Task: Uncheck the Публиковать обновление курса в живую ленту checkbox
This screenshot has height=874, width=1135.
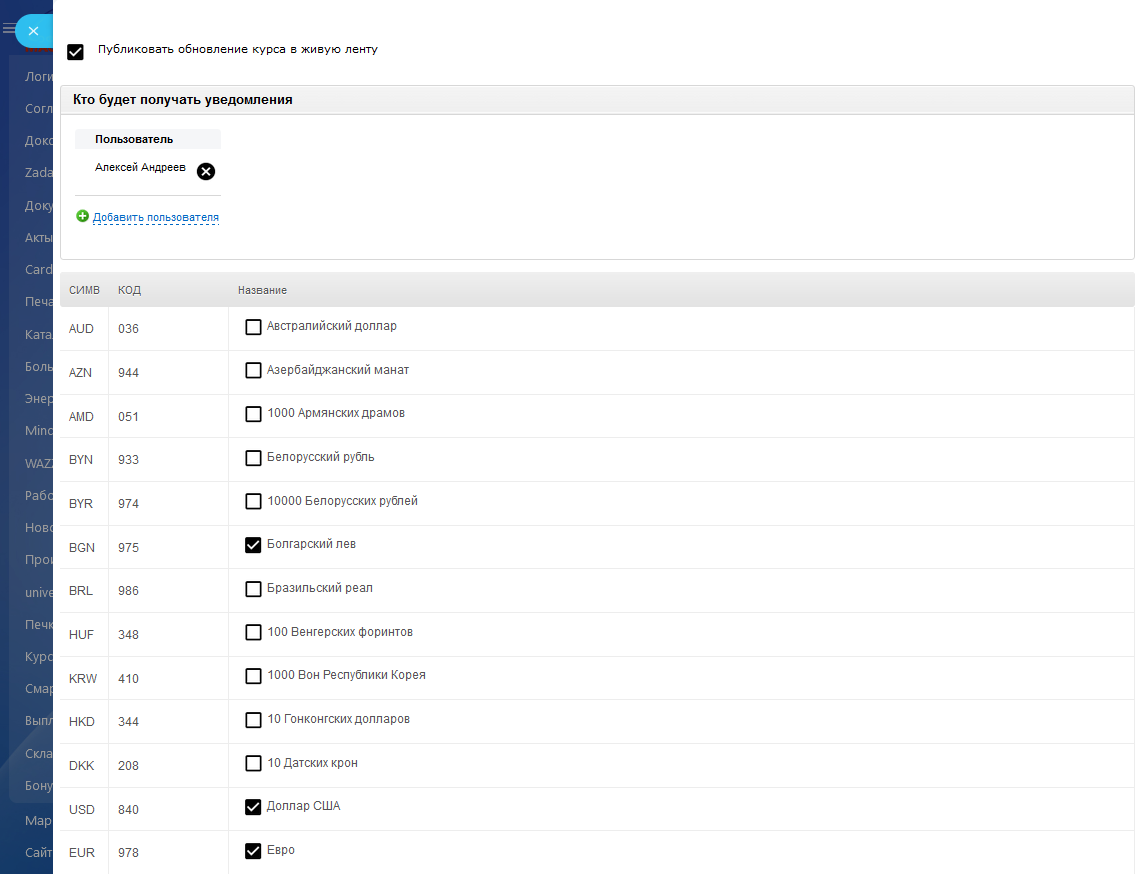Action: tap(75, 52)
